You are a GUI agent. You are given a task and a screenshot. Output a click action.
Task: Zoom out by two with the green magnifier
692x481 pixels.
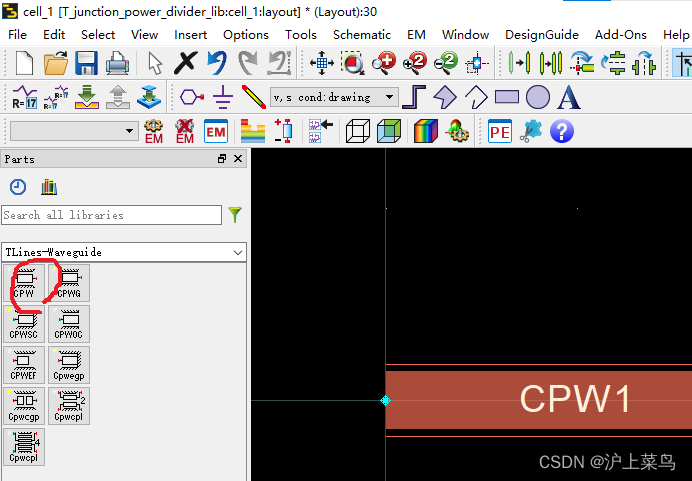click(x=446, y=63)
